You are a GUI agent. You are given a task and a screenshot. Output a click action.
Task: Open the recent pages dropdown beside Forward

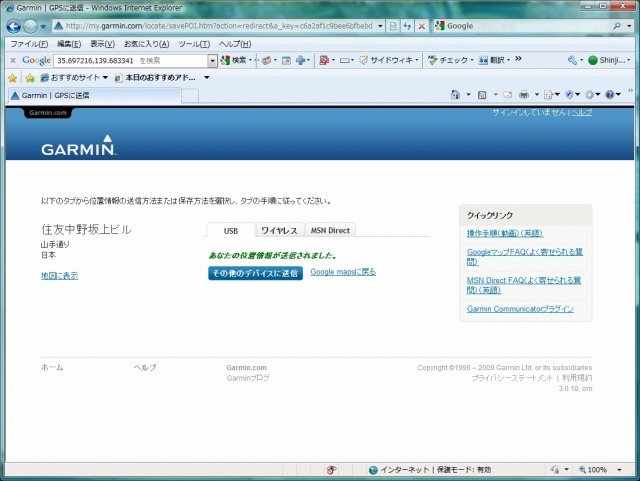43,27
